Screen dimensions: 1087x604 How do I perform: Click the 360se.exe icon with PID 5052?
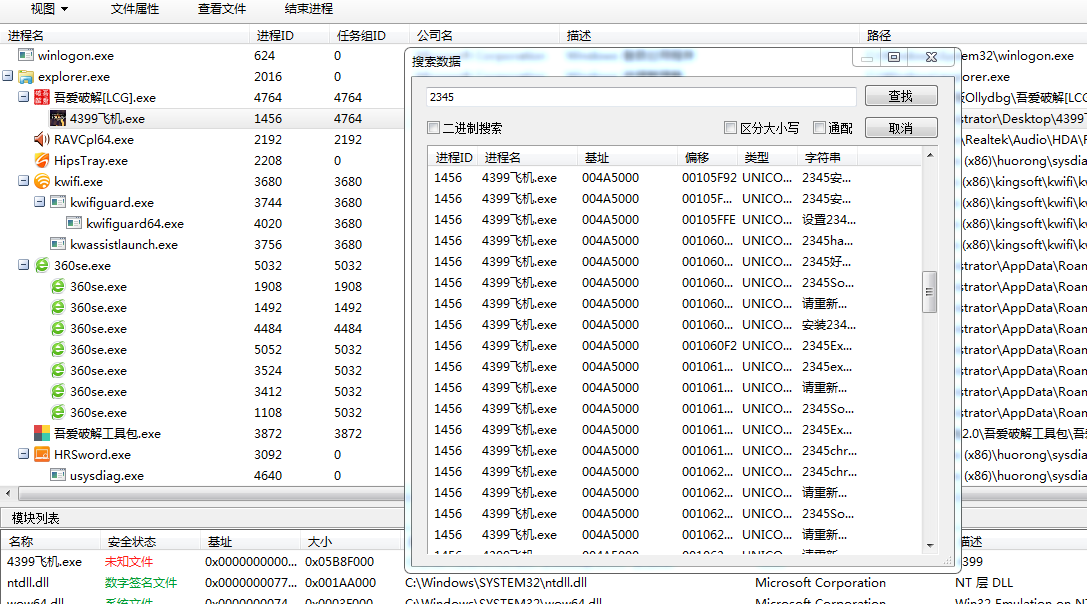(x=58, y=349)
